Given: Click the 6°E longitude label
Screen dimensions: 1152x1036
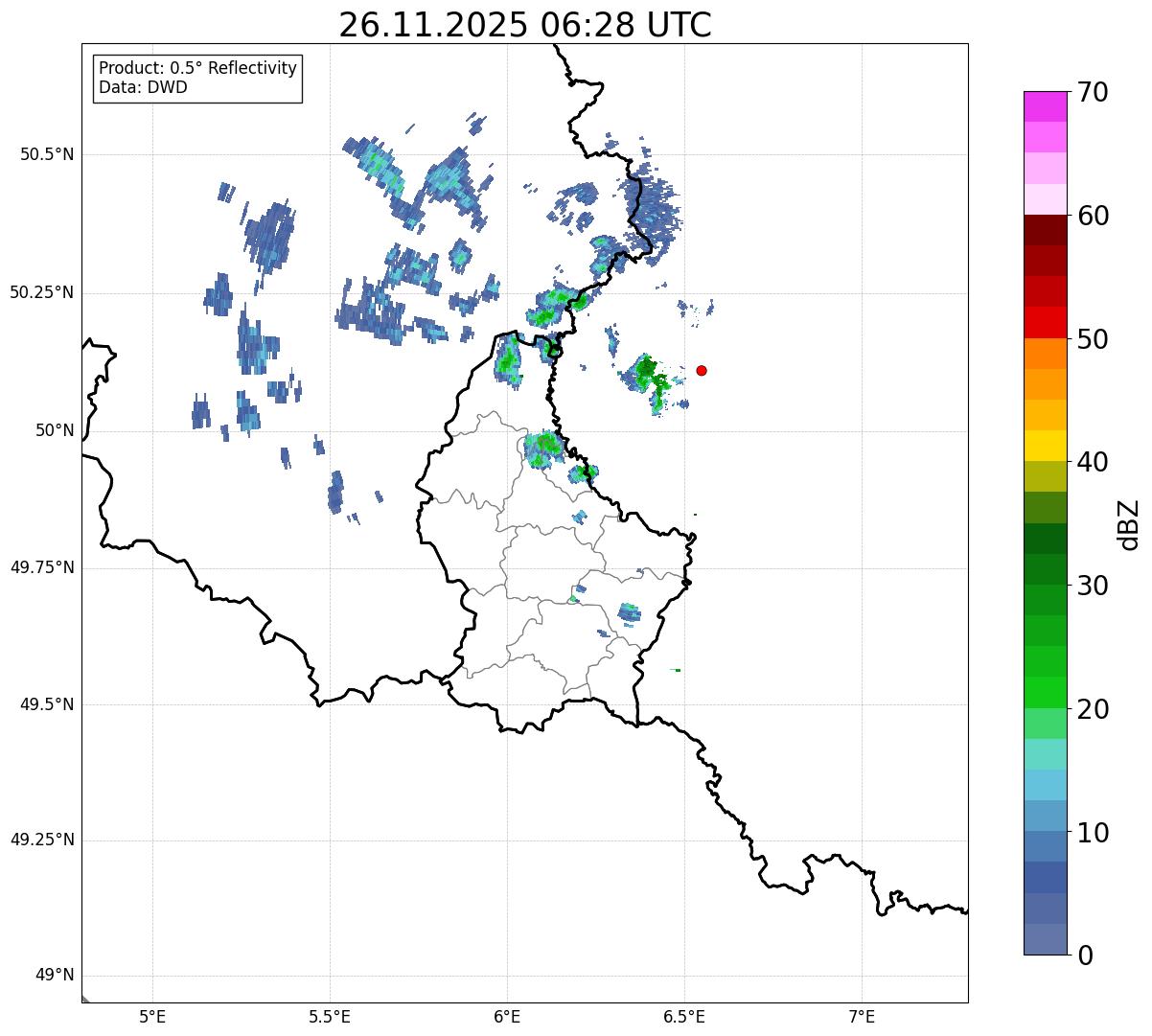Looking at the screenshot, I should point(507,1017).
